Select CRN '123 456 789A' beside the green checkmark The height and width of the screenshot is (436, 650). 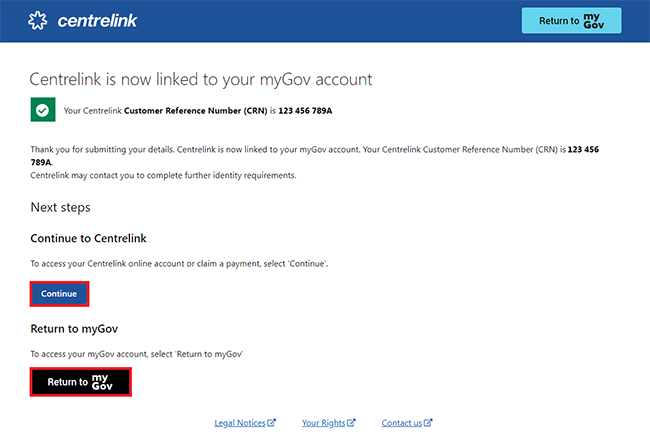tap(305, 111)
